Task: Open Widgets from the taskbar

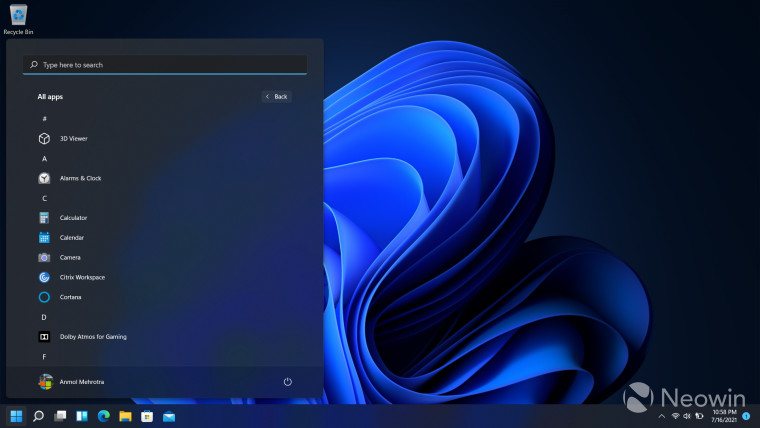Action: pyautogui.click(x=82, y=416)
